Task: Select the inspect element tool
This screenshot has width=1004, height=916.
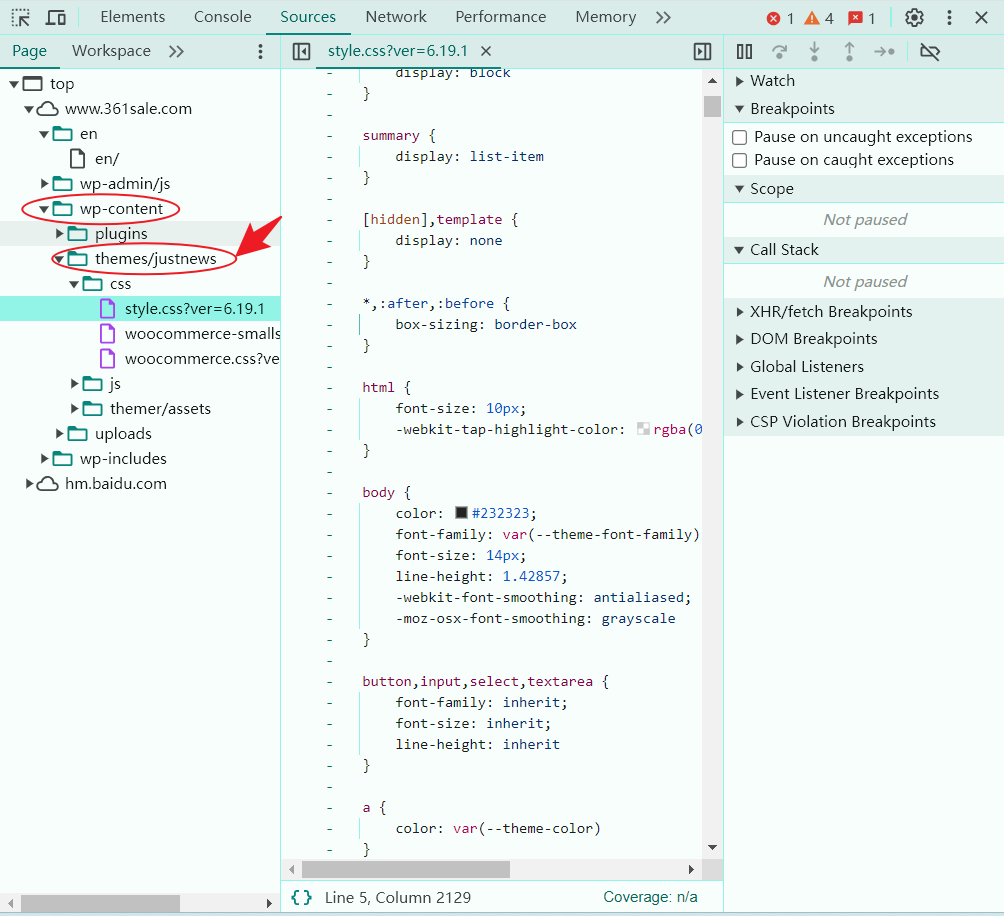Action: pos(20,17)
